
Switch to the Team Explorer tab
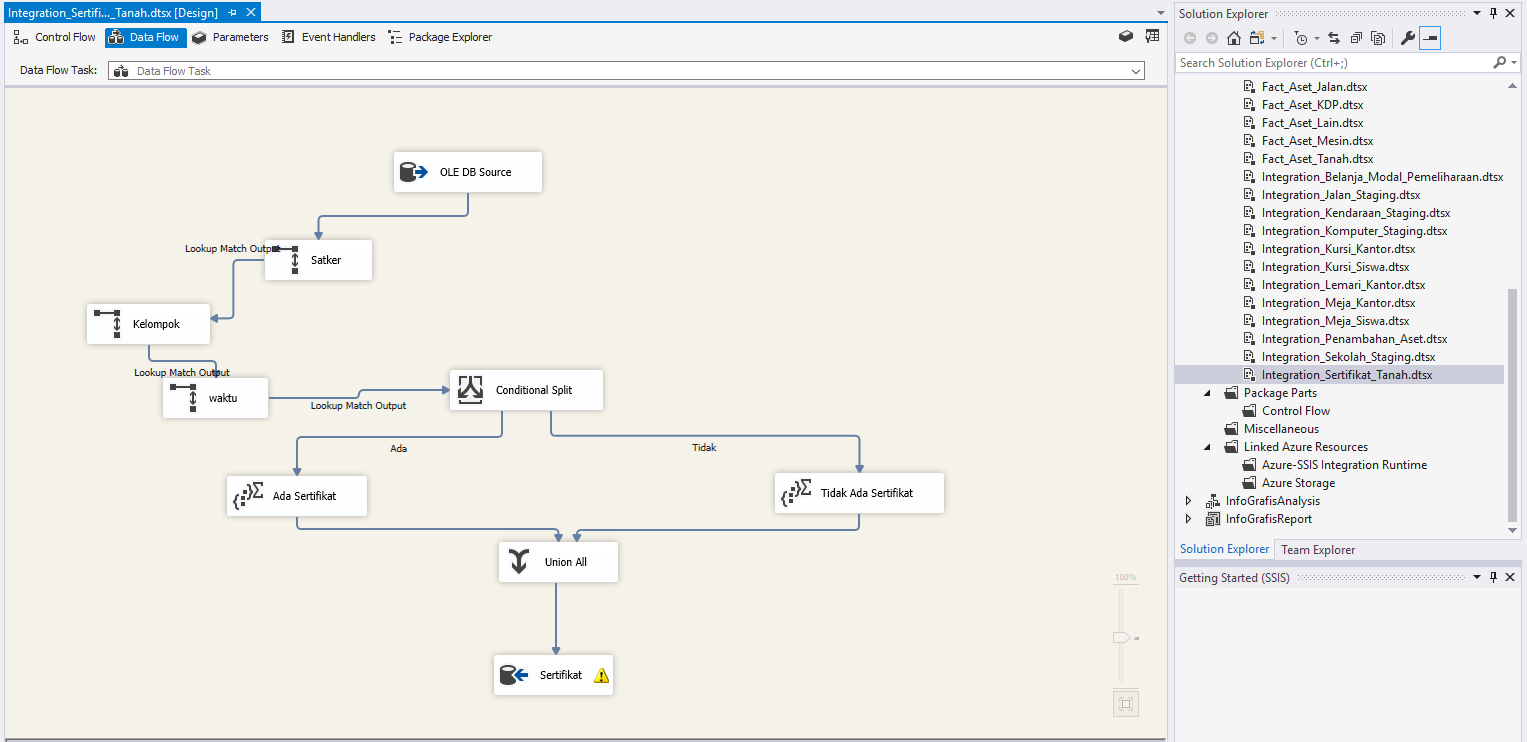coord(1318,549)
